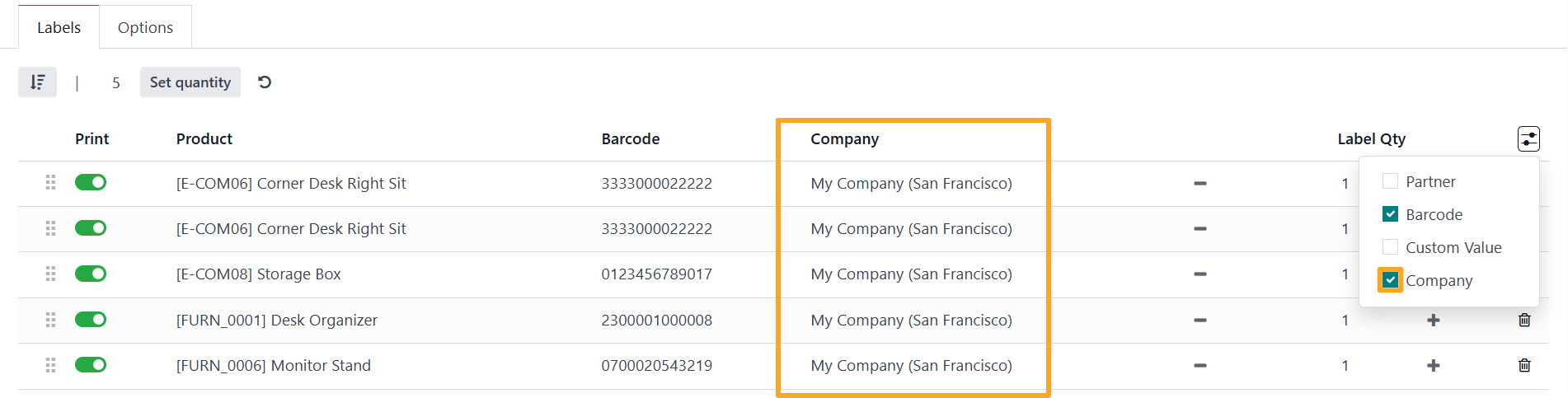Disable Print toggle for first Corner Desk row

click(x=91, y=182)
